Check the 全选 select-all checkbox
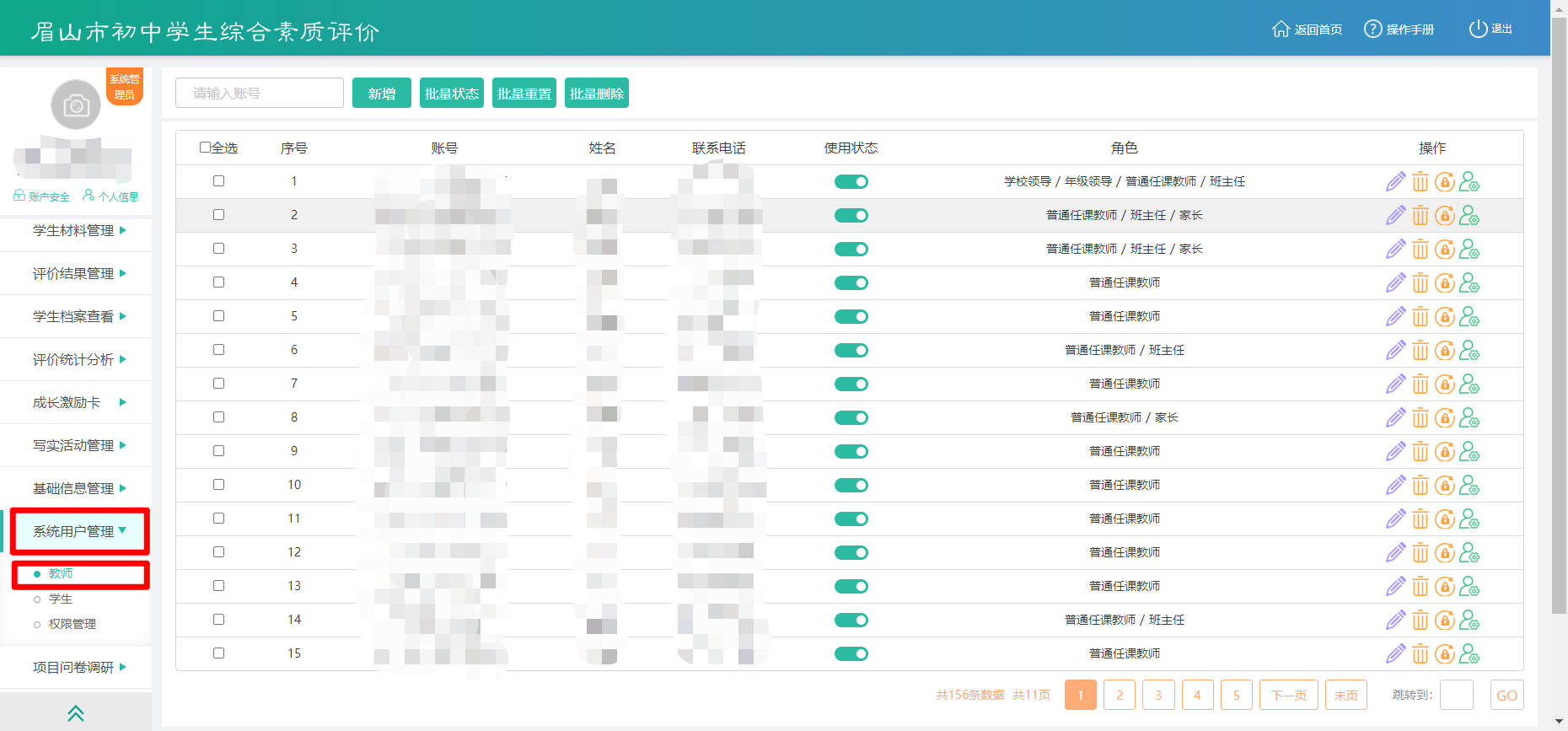1568x731 pixels. tap(205, 148)
